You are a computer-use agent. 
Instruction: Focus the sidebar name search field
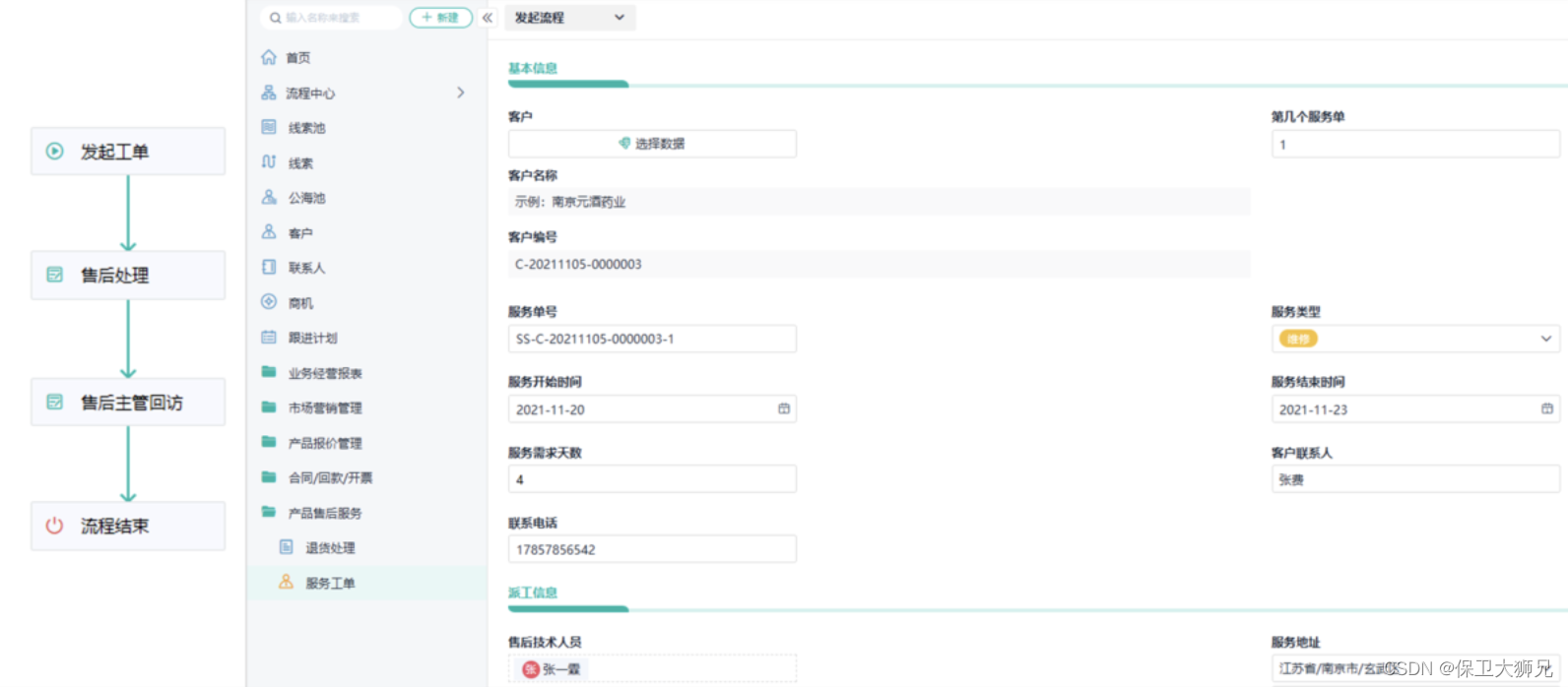click(332, 18)
